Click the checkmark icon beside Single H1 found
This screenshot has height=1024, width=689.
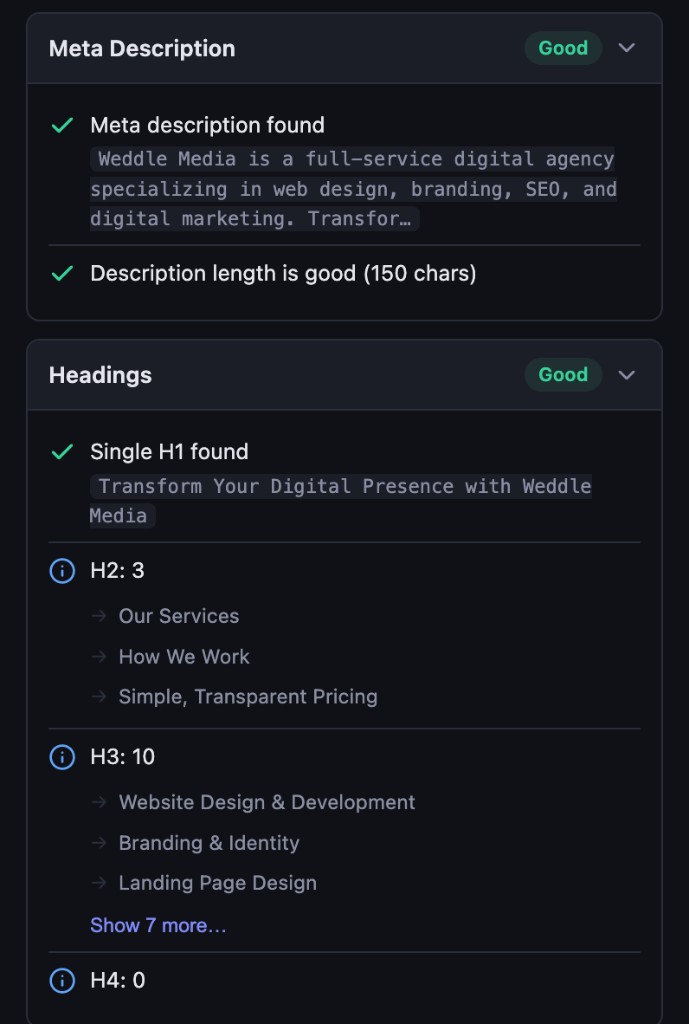63,451
